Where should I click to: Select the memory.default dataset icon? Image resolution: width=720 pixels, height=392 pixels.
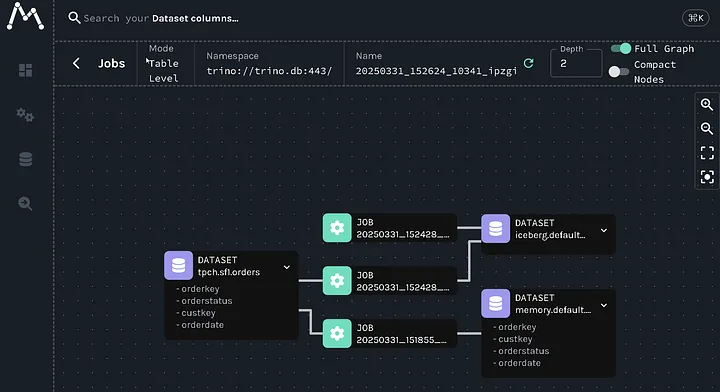tap(495, 303)
